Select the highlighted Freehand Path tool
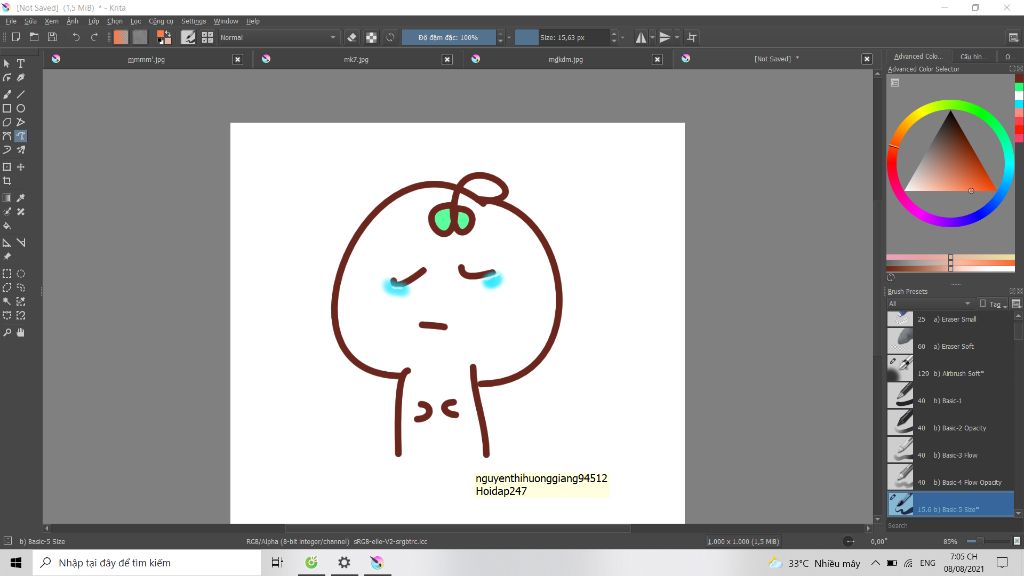The height and width of the screenshot is (576, 1024). point(21,136)
